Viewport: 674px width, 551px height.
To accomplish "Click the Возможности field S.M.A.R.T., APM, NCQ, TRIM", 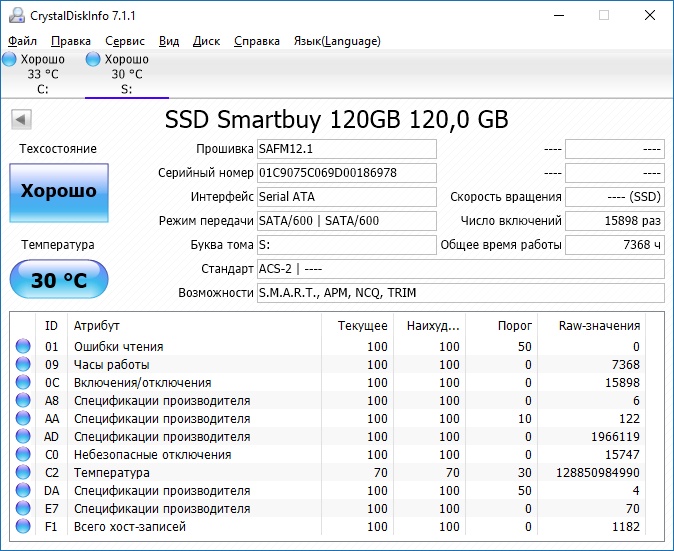I will tap(461, 293).
